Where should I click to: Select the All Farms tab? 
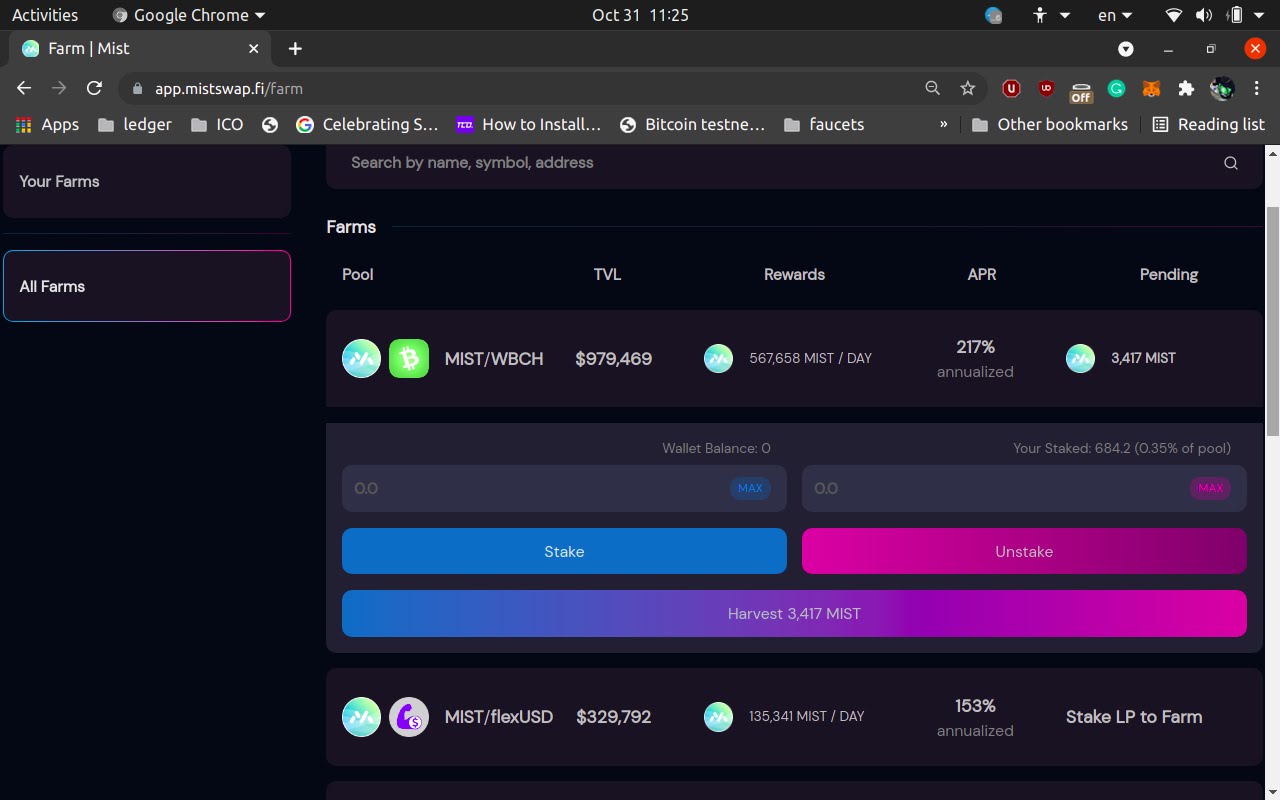tap(147, 286)
